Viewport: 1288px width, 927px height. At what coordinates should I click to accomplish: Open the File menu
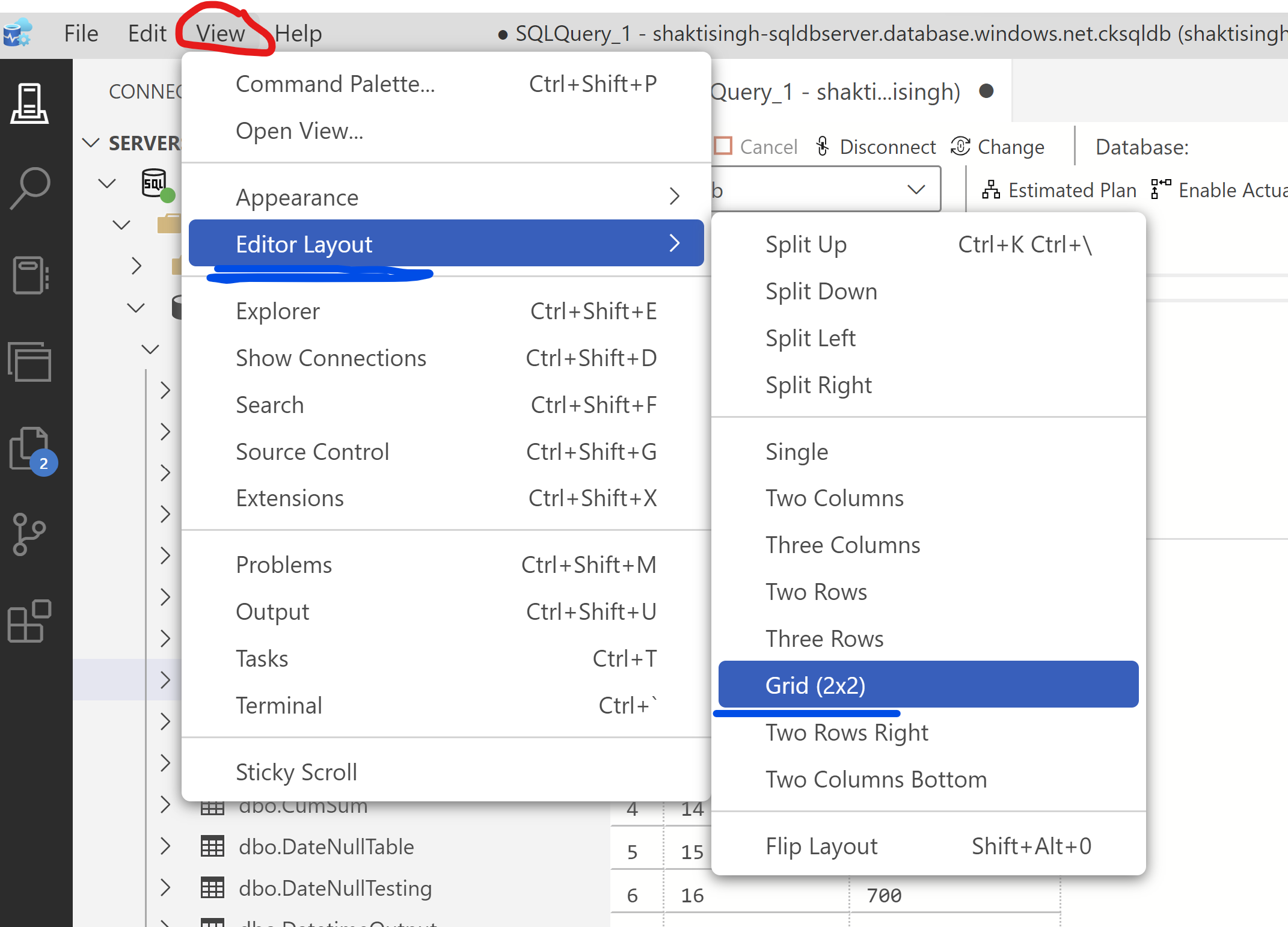81,33
